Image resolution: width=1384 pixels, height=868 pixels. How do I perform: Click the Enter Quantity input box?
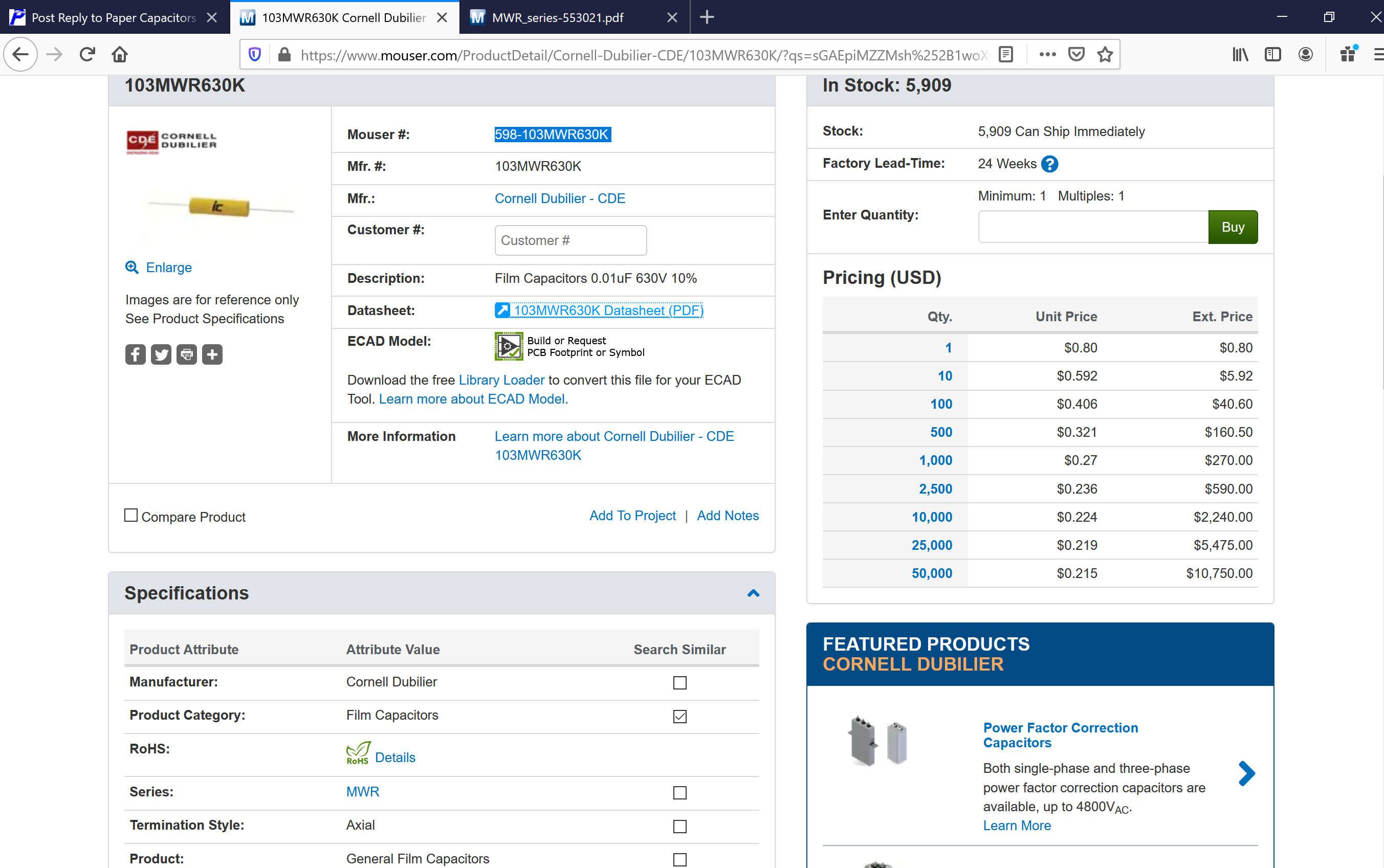(x=1093, y=227)
